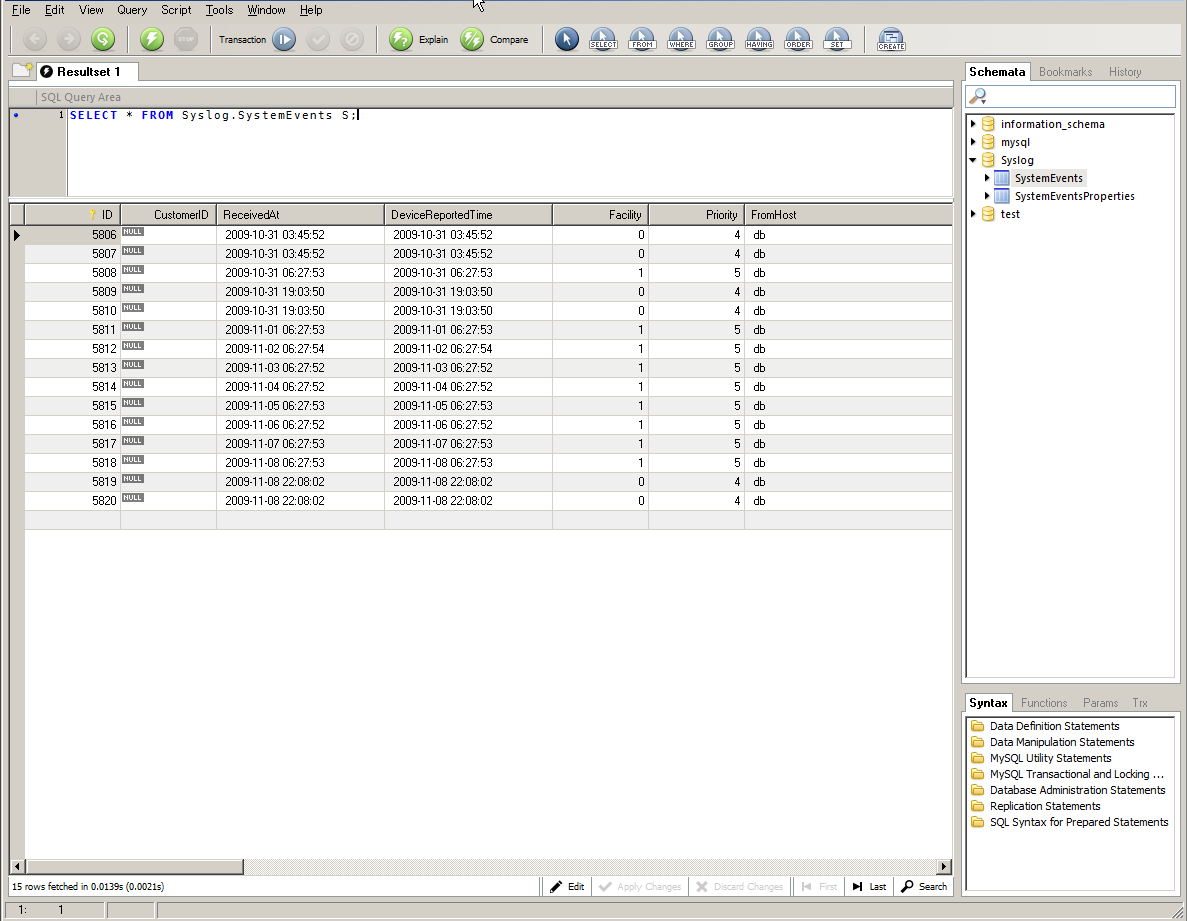Viewport: 1187px width, 921px height.
Task: Jump to First row button
Action: pos(819,886)
